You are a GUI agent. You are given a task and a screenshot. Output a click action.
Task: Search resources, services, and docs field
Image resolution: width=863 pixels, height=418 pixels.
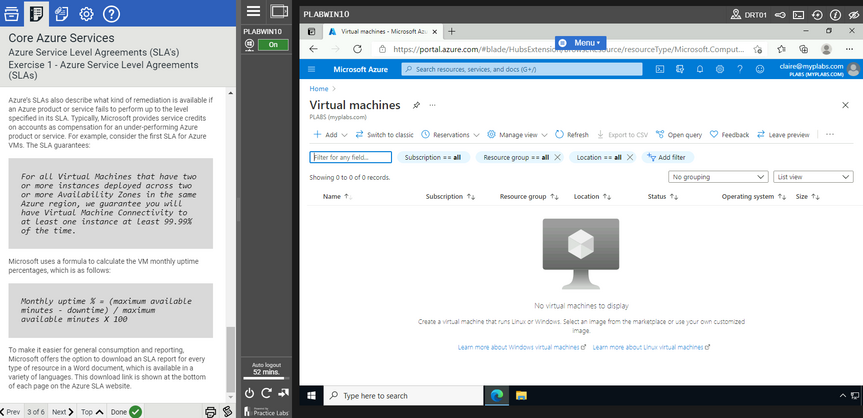pyautogui.click(x=521, y=69)
